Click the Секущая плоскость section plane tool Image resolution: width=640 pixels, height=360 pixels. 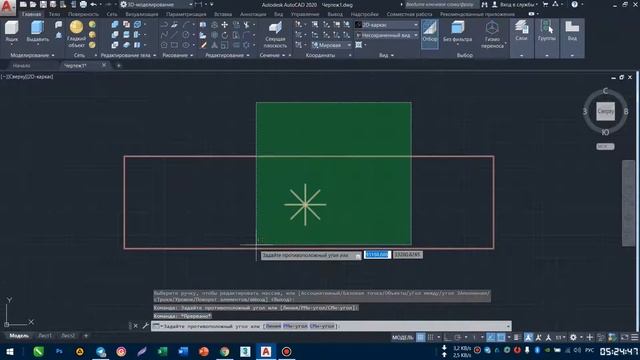tap(275, 35)
